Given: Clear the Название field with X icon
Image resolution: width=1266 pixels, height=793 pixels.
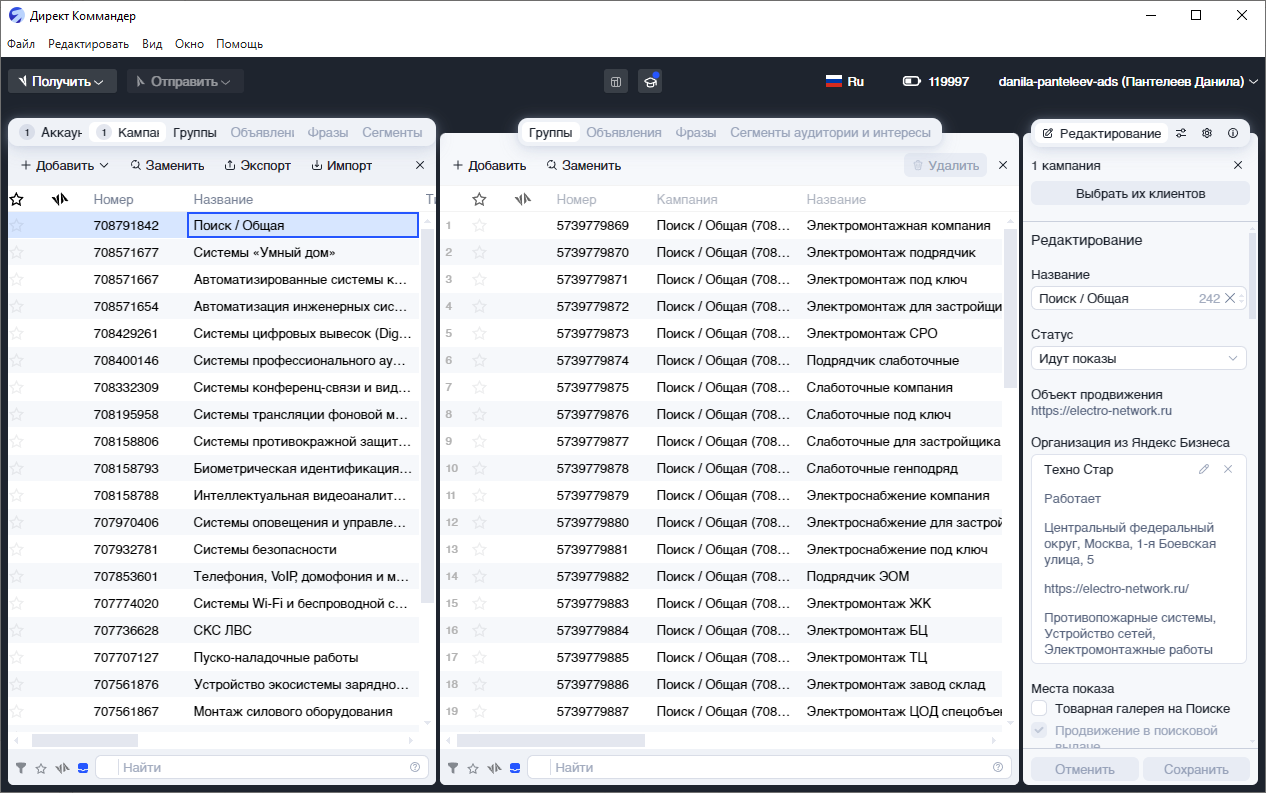Looking at the screenshot, I should 1230,298.
